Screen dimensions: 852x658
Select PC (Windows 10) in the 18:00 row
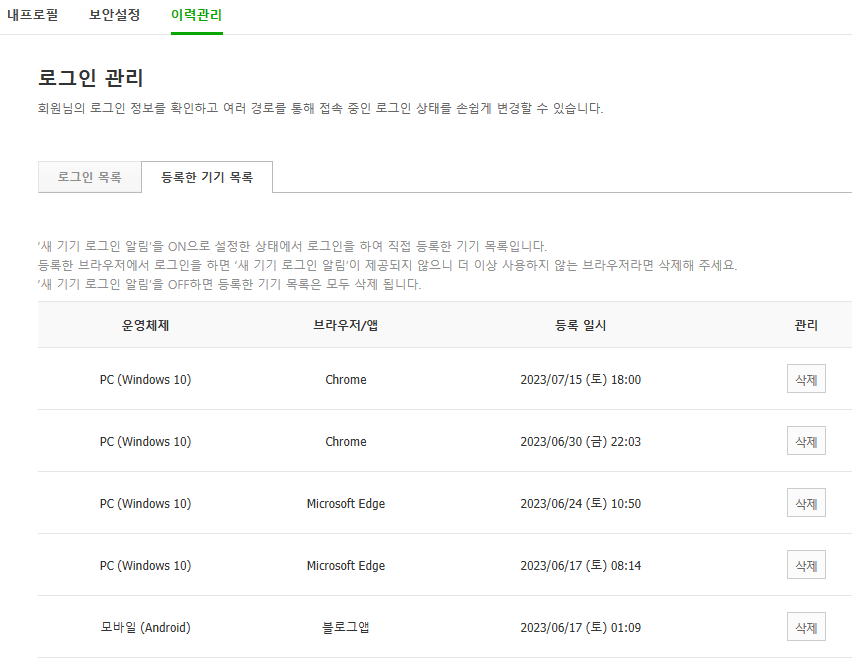(x=146, y=379)
